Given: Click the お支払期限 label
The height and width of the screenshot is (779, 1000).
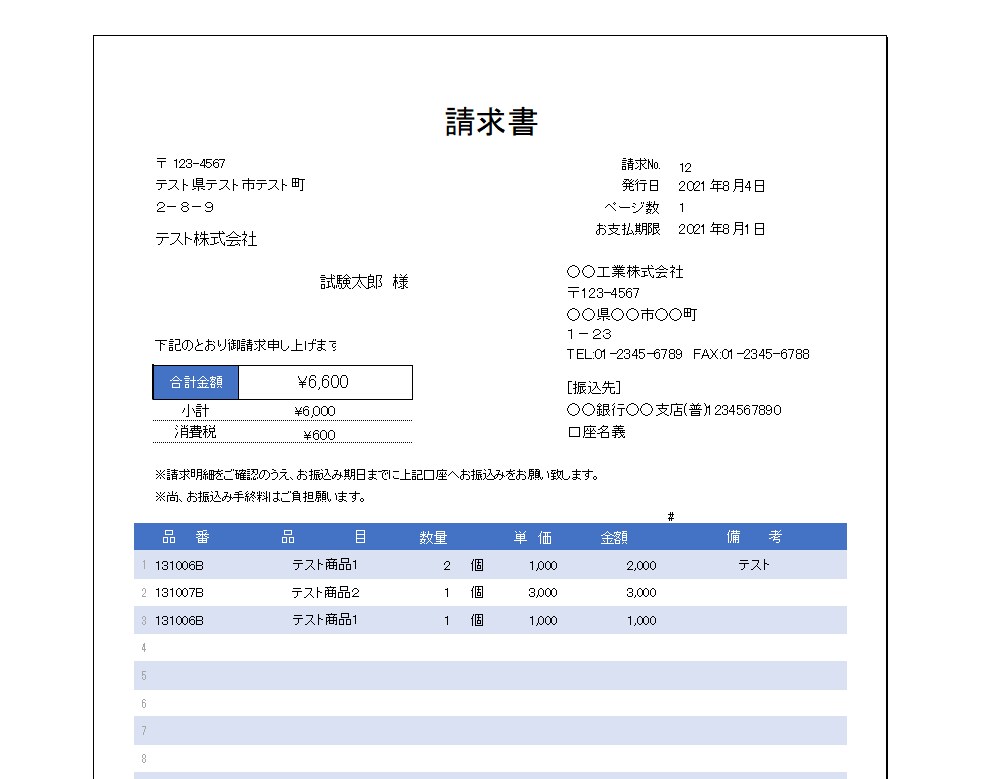Looking at the screenshot, I should tap(628, 228).
